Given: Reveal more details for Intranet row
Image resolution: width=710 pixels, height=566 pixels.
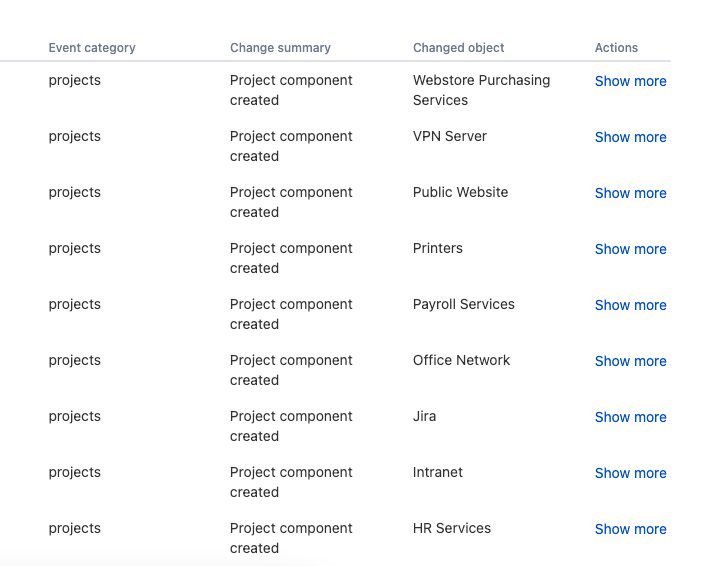Looking at the screenshot, I should pyautogui.click(x=630, y=473).
